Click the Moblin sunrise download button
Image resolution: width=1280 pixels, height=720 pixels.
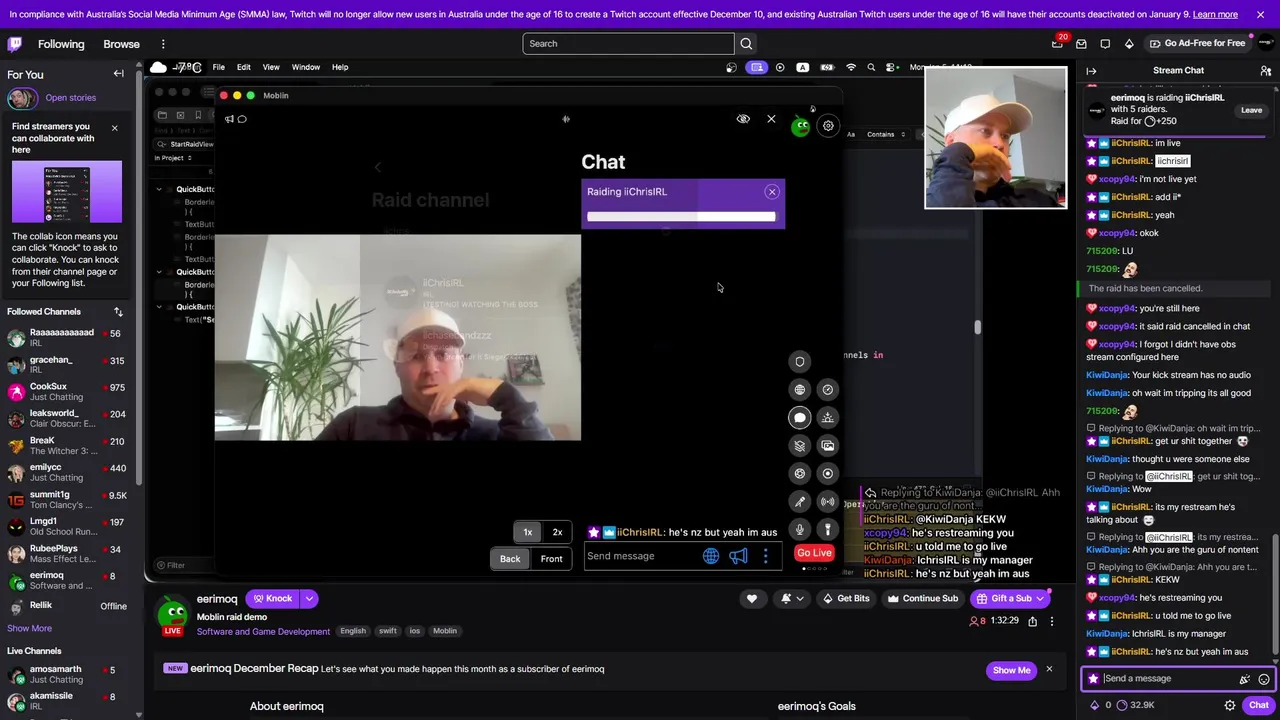tap(827, 418)
